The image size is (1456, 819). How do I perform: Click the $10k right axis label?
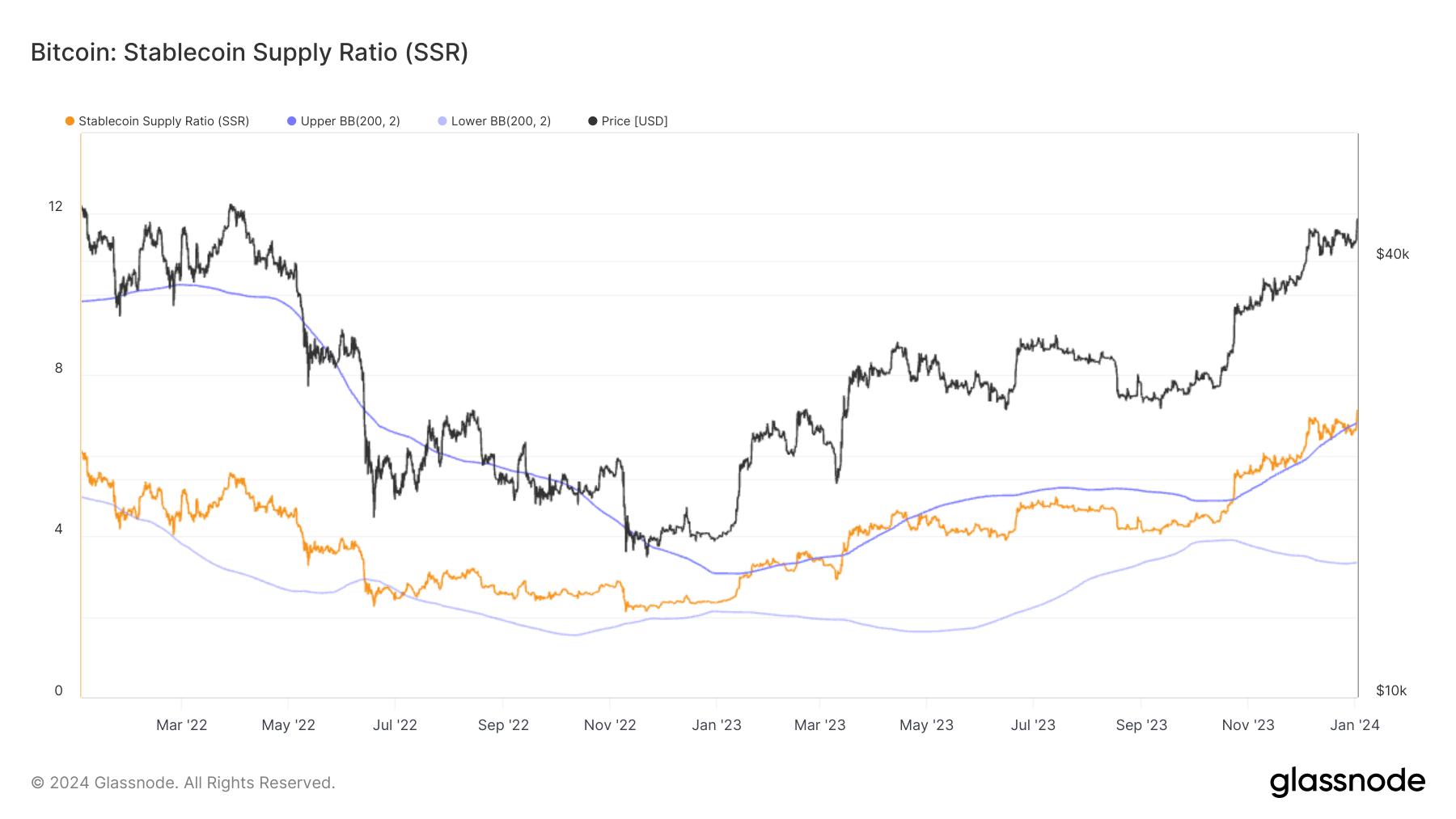[1391, 690]
